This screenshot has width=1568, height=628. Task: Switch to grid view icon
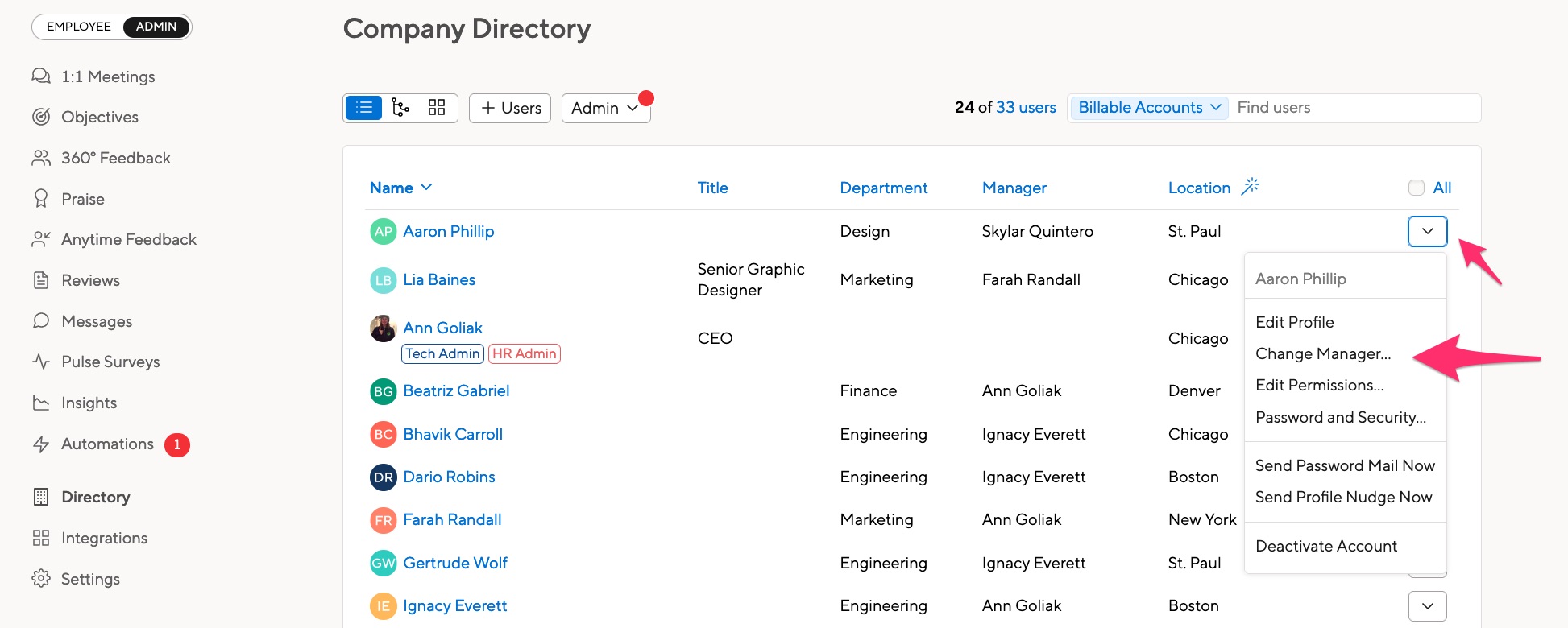coord(437,108)
